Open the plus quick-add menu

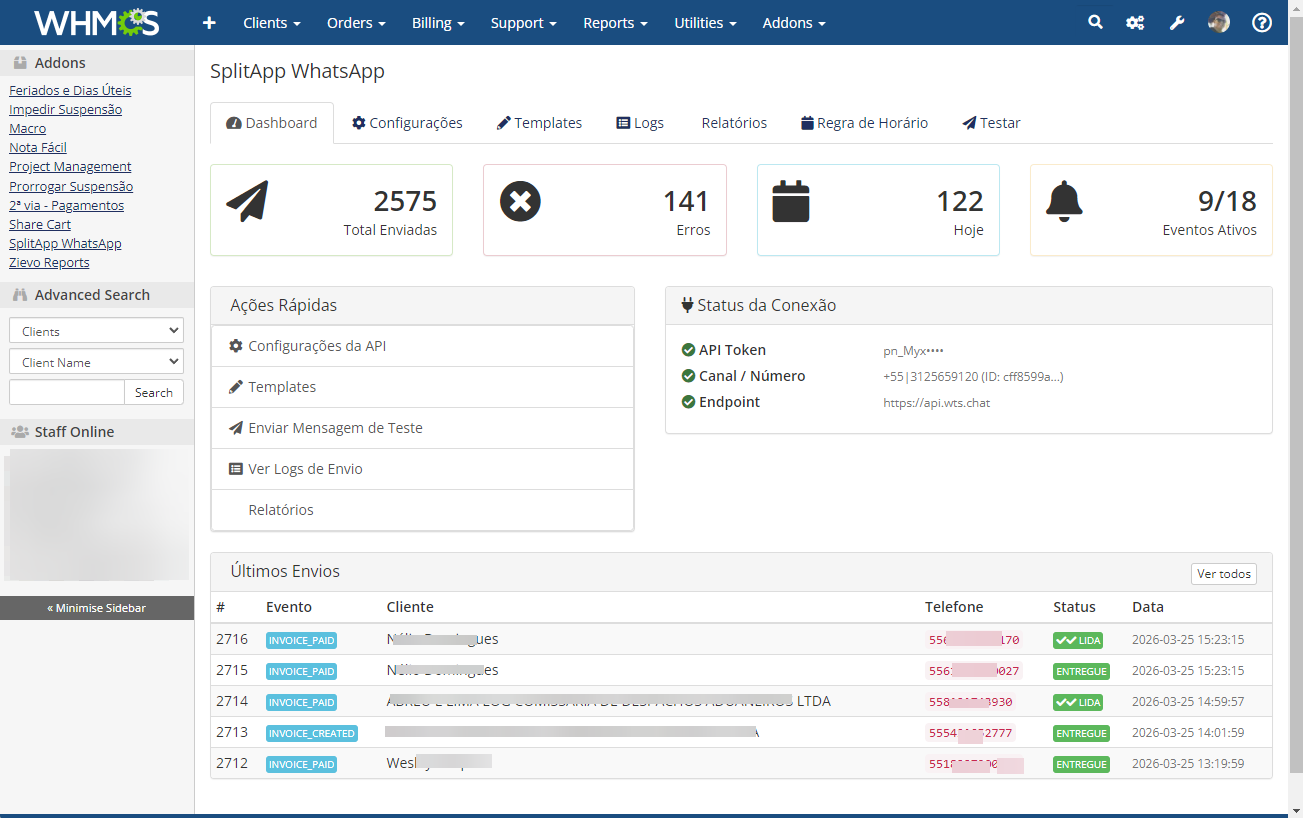[209, 22]
